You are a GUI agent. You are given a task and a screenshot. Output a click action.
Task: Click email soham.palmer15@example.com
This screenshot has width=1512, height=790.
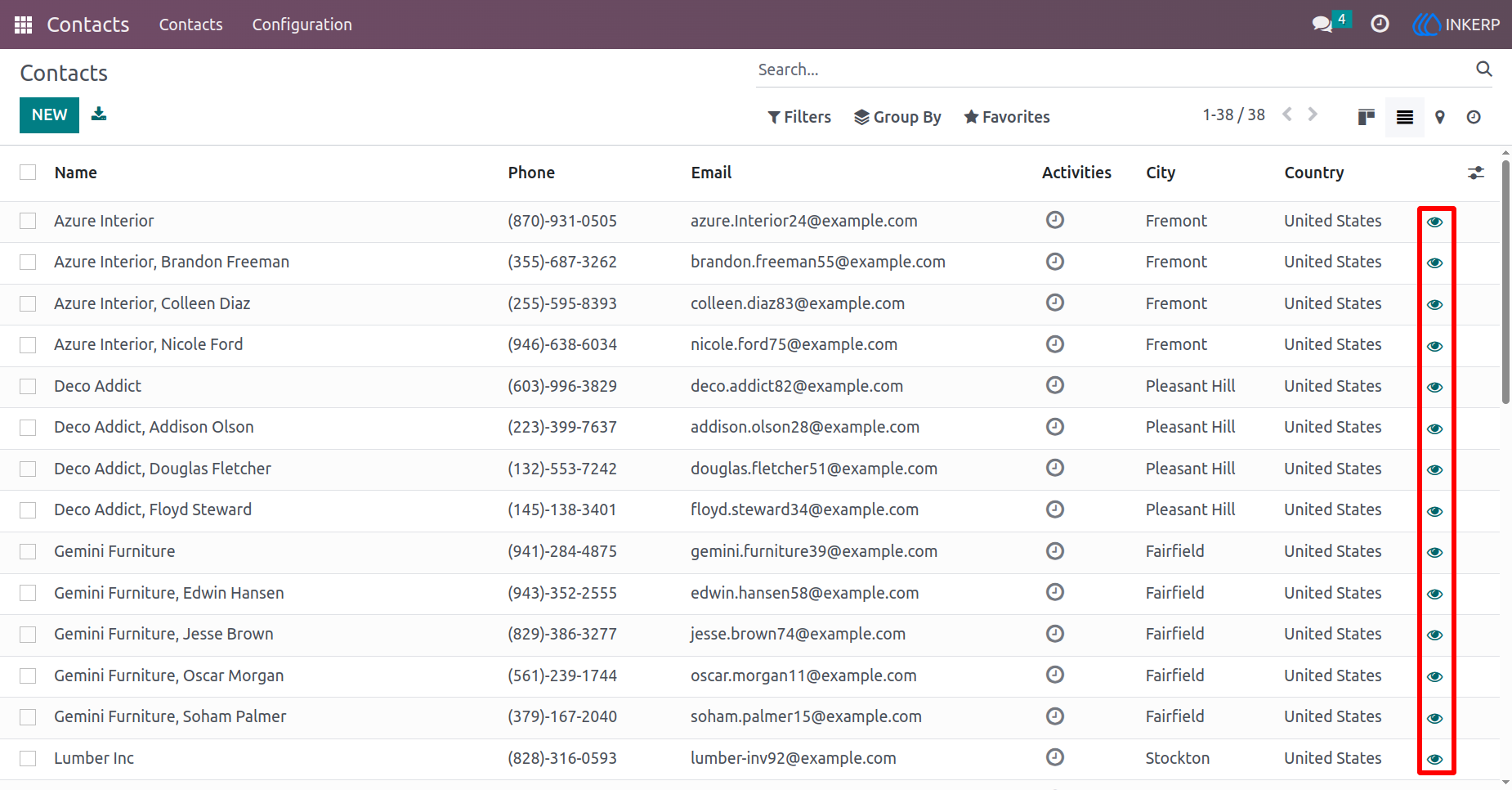pos(806,716)
